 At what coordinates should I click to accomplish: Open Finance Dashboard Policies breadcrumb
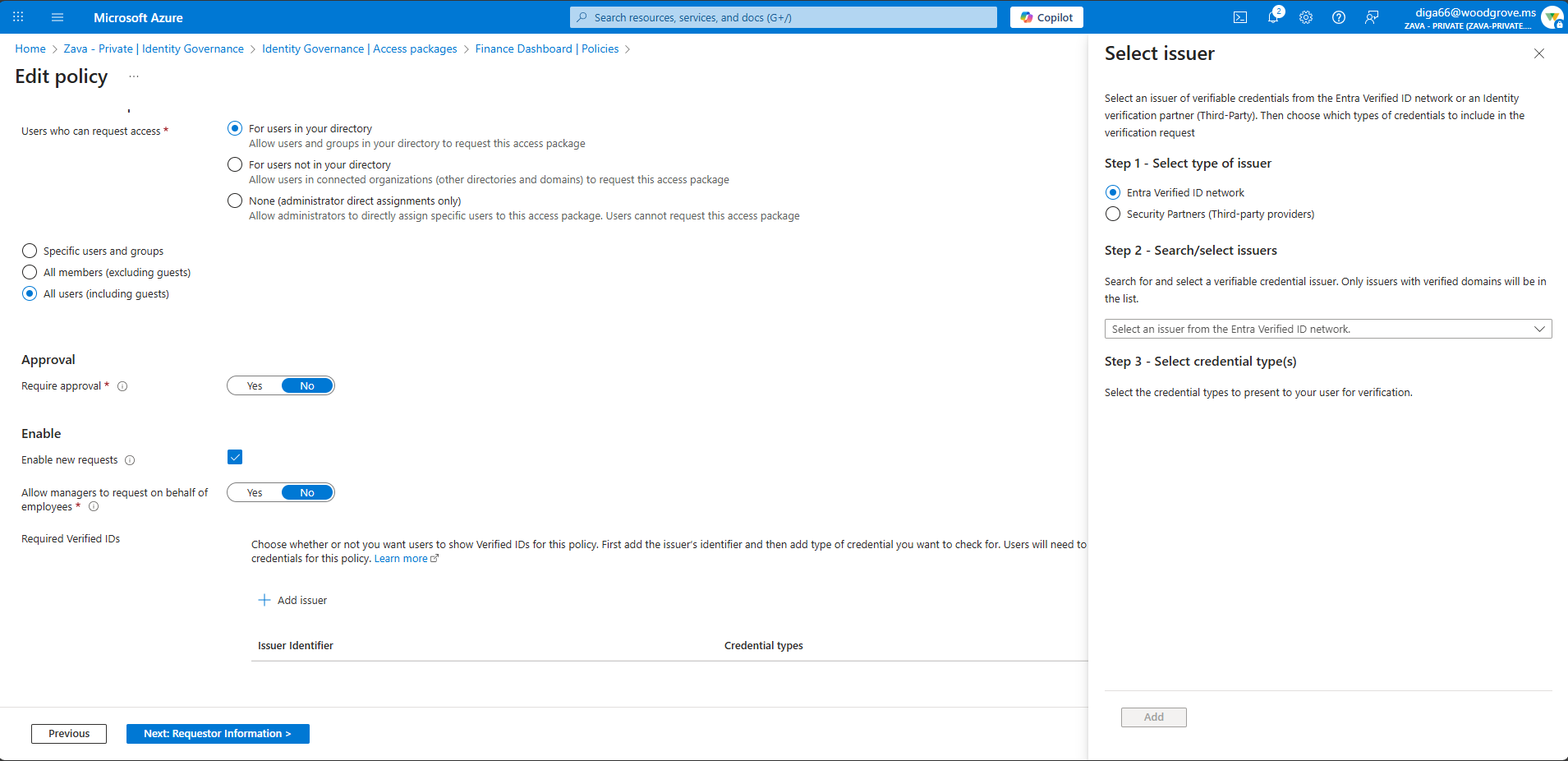pyautogui.click(x=547, y=48)
